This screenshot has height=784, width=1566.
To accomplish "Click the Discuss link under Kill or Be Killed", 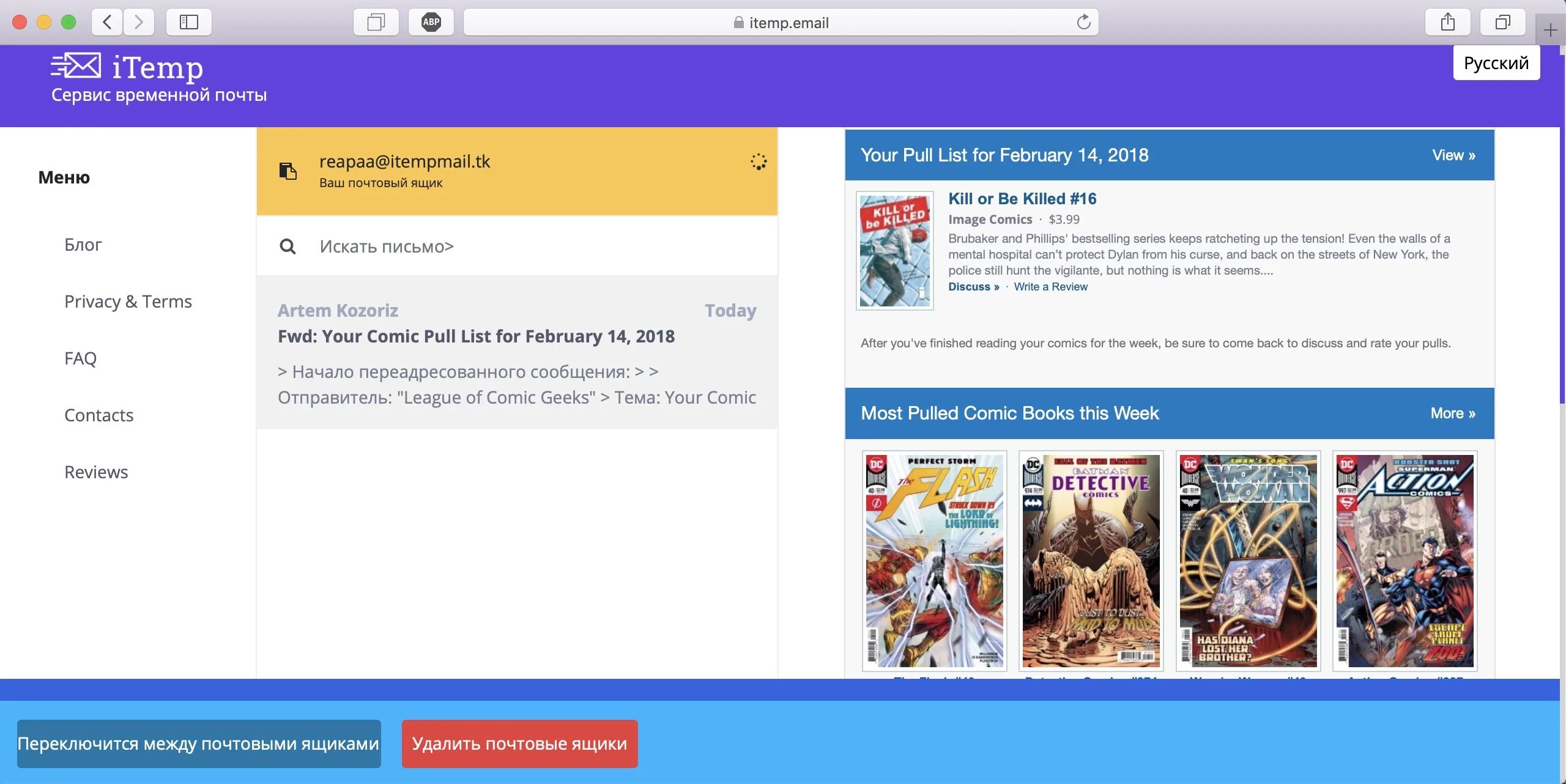I will point(973,286).
